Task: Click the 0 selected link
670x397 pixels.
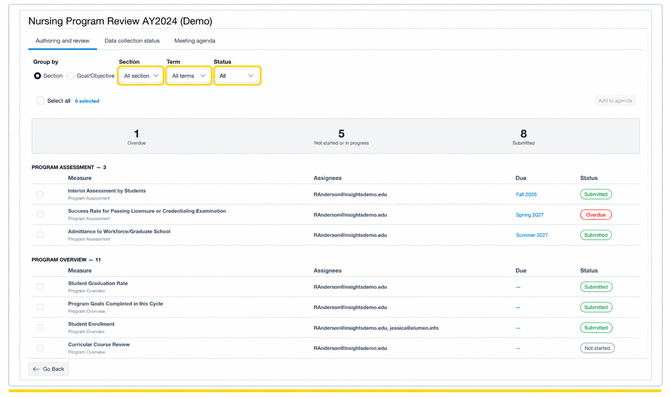Action: [87, 101]
